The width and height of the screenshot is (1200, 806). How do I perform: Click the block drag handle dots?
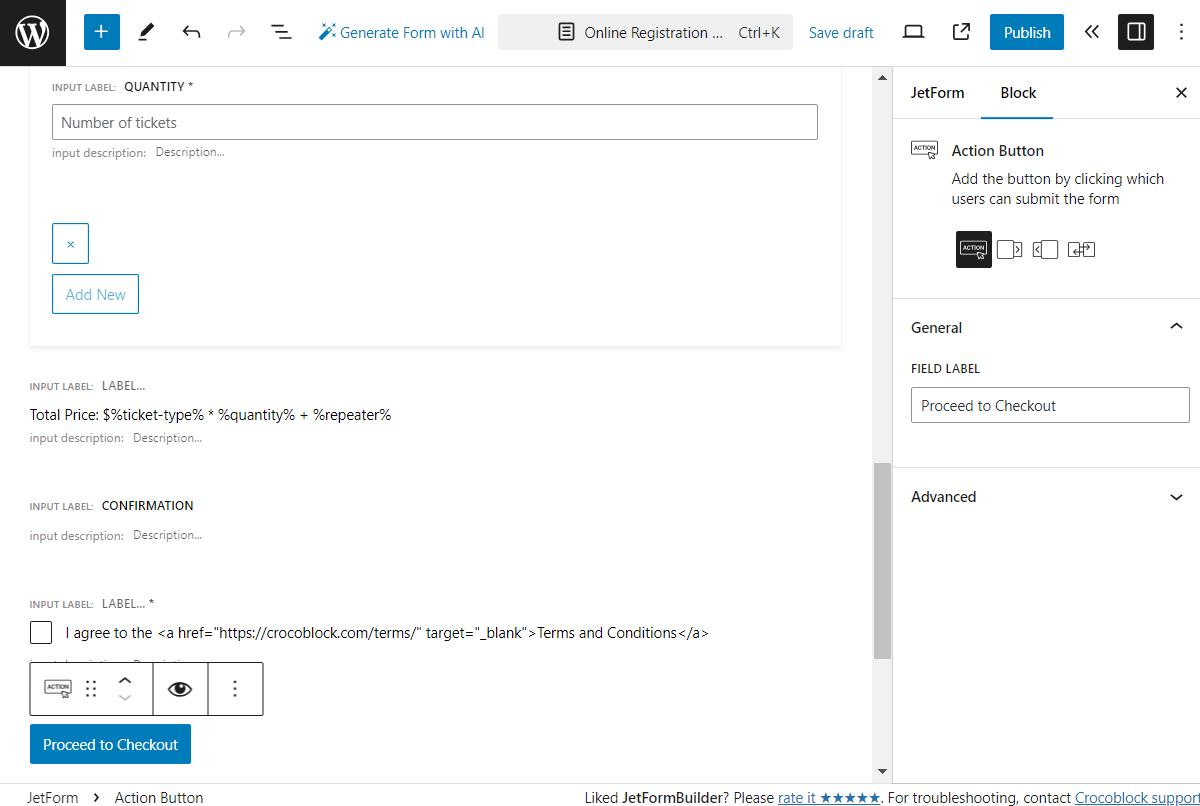click(91, 688)
